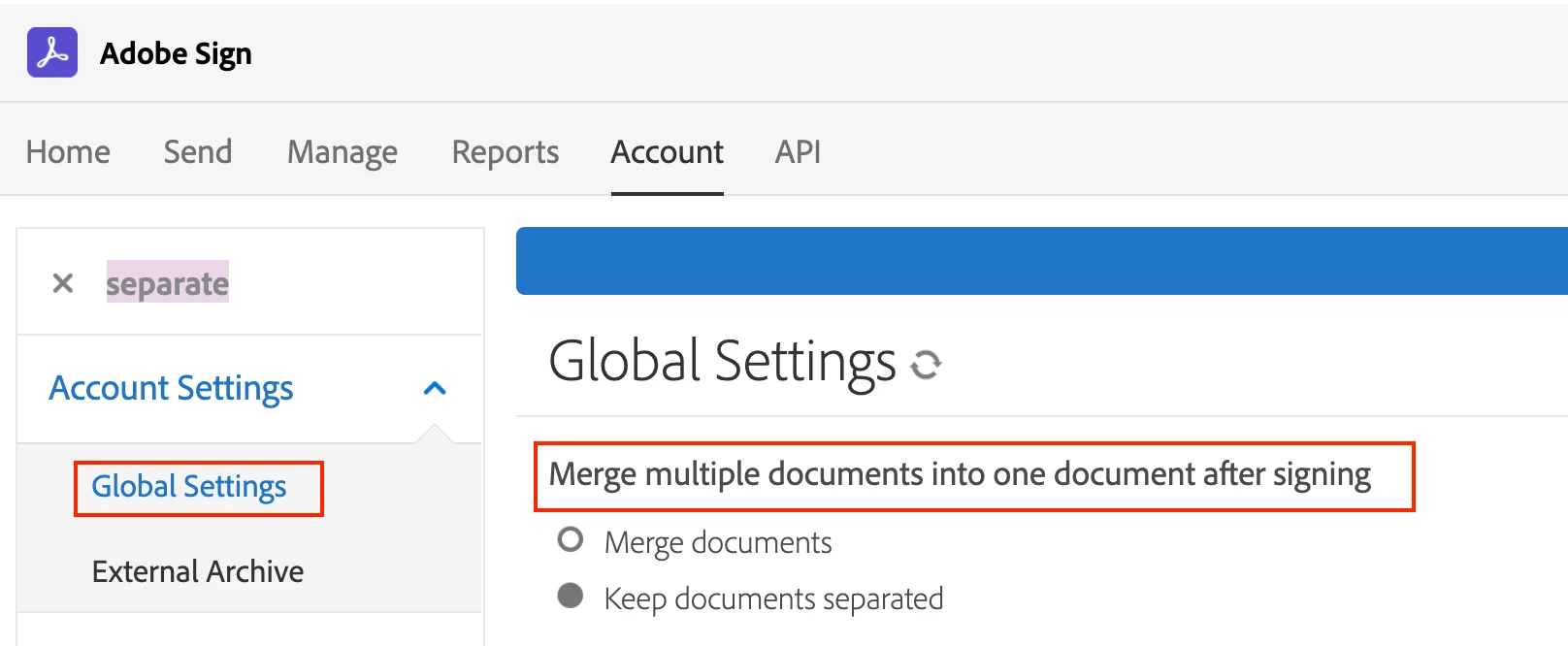Open the Send tab
The height and width of the screenshot is (646, 1568).
coord(198,152)
